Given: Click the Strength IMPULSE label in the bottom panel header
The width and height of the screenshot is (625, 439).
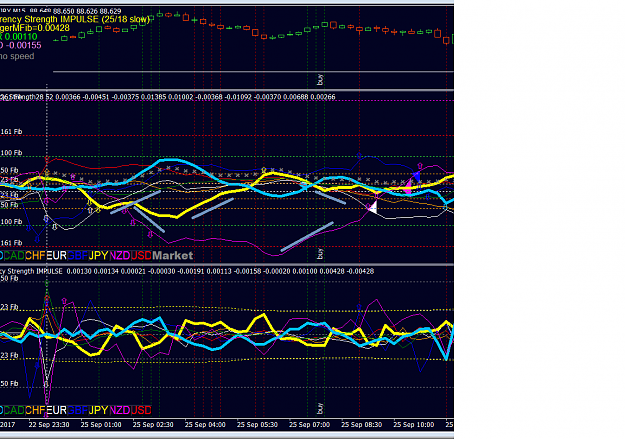Looking at the screenshot, I should click(35, 271).
